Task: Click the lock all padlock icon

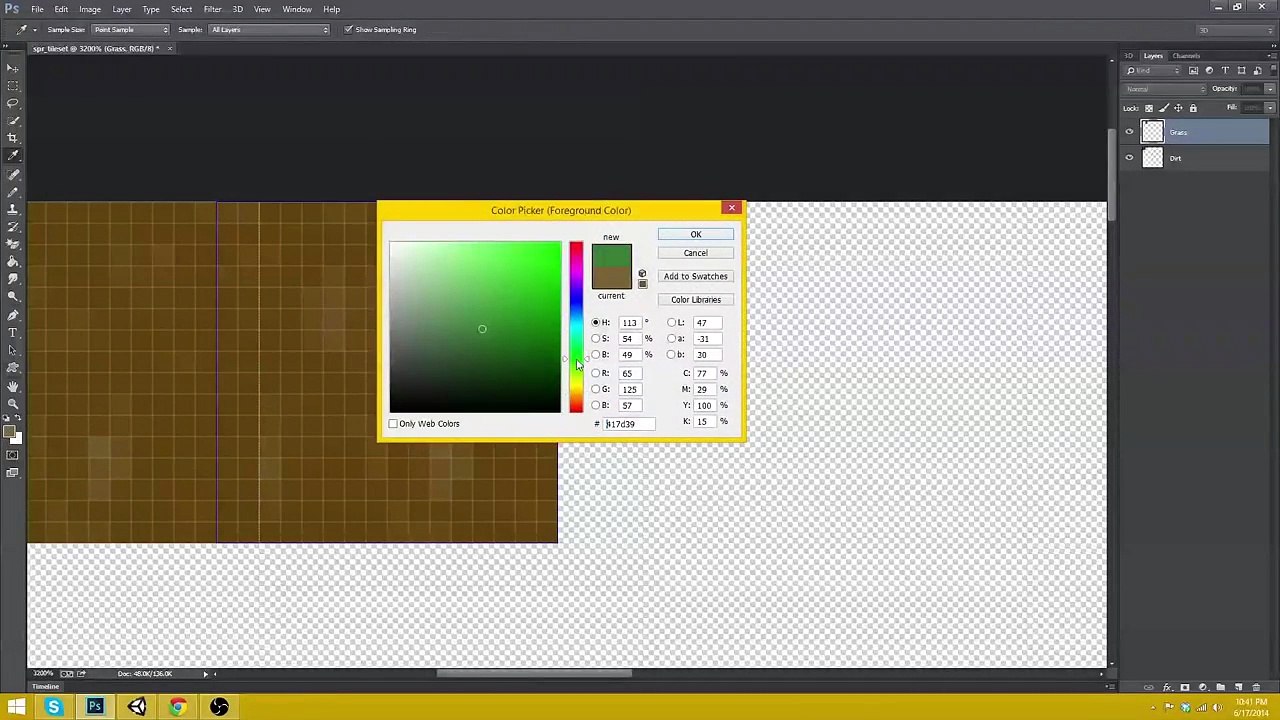Action: (1193, 108)
